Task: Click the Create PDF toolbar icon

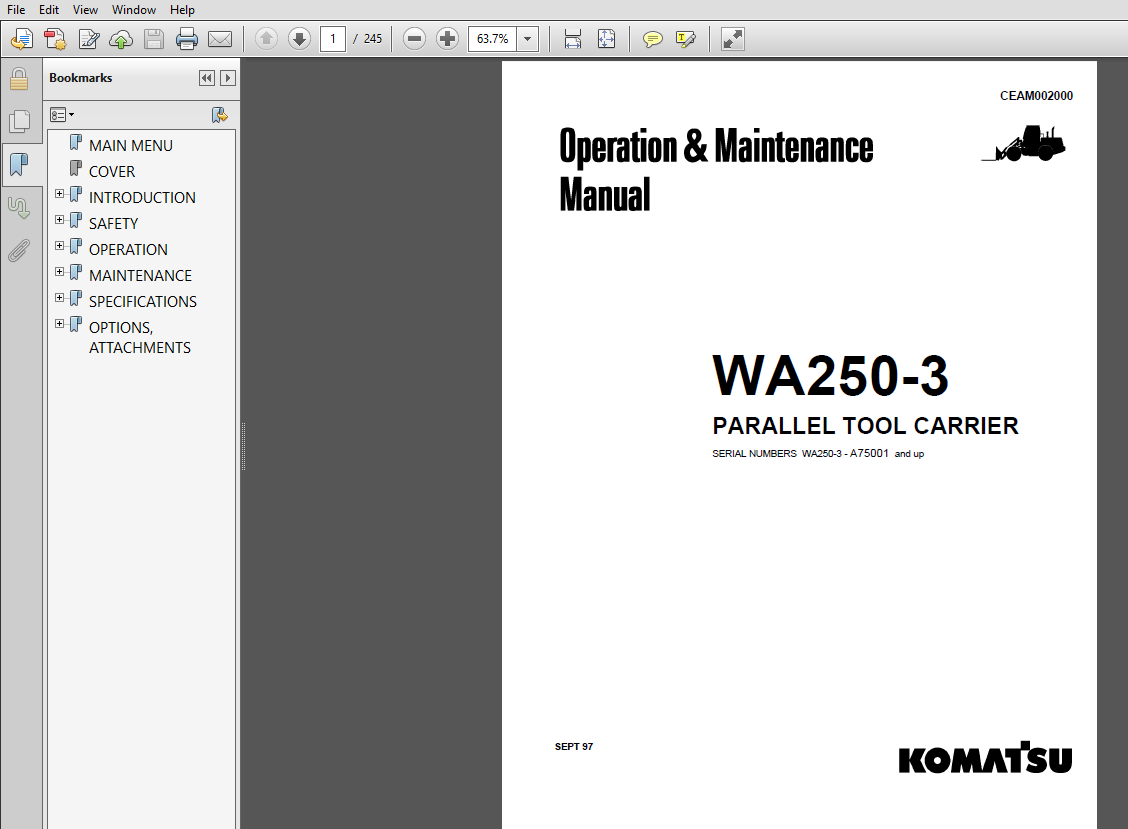Action: point(22,39)
